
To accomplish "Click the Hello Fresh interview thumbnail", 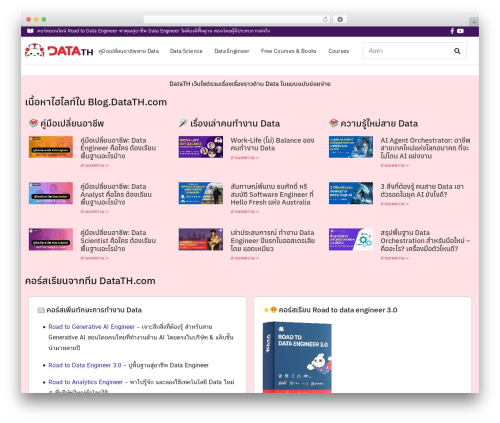I will 201,193.
